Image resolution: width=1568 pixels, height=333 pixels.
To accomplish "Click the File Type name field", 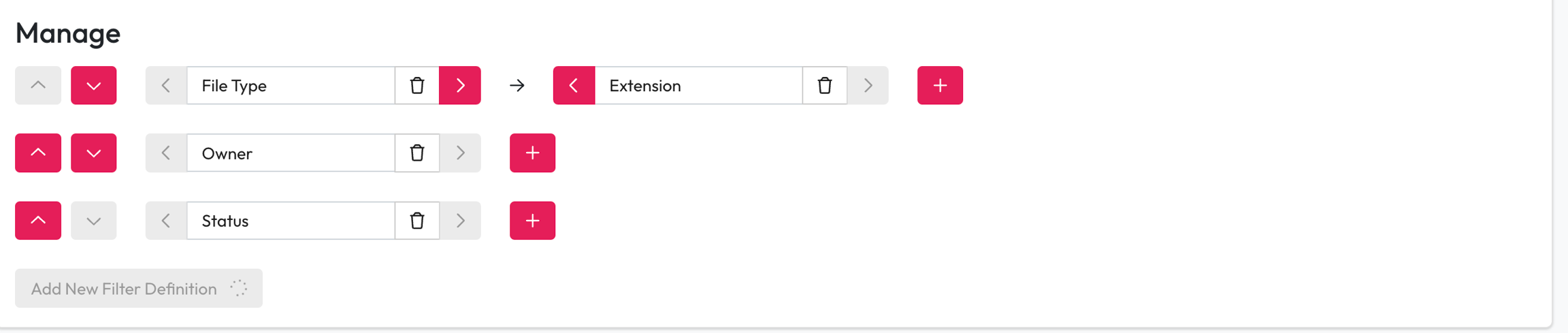I will [x=291, y=85].
